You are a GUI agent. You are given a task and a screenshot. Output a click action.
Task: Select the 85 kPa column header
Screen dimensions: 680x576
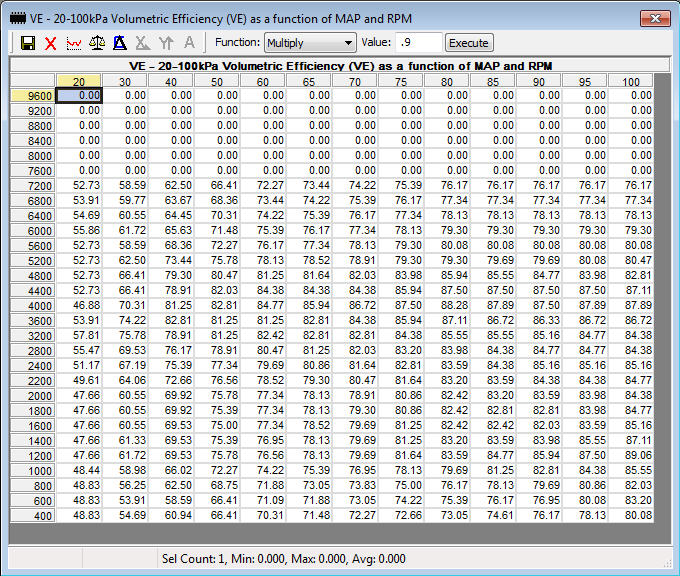click(x=493, y=81)
